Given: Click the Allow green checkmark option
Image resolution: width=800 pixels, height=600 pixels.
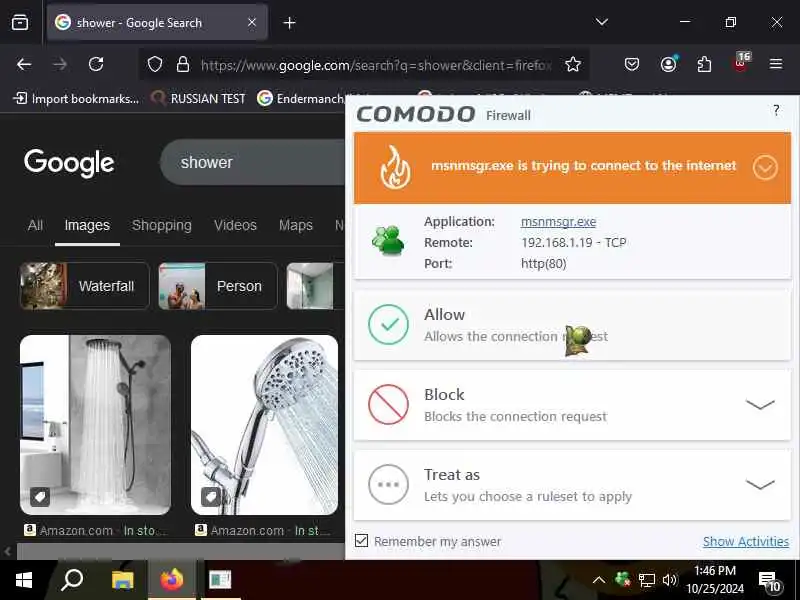Looking at the screenshot, I should 572,325.
